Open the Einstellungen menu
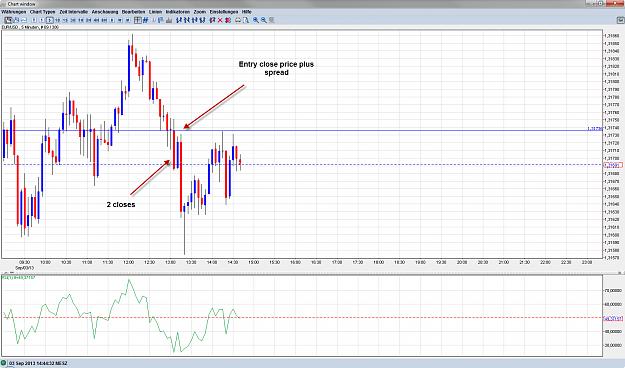Viewport: 625px width, 368px height. pos(224,12)
